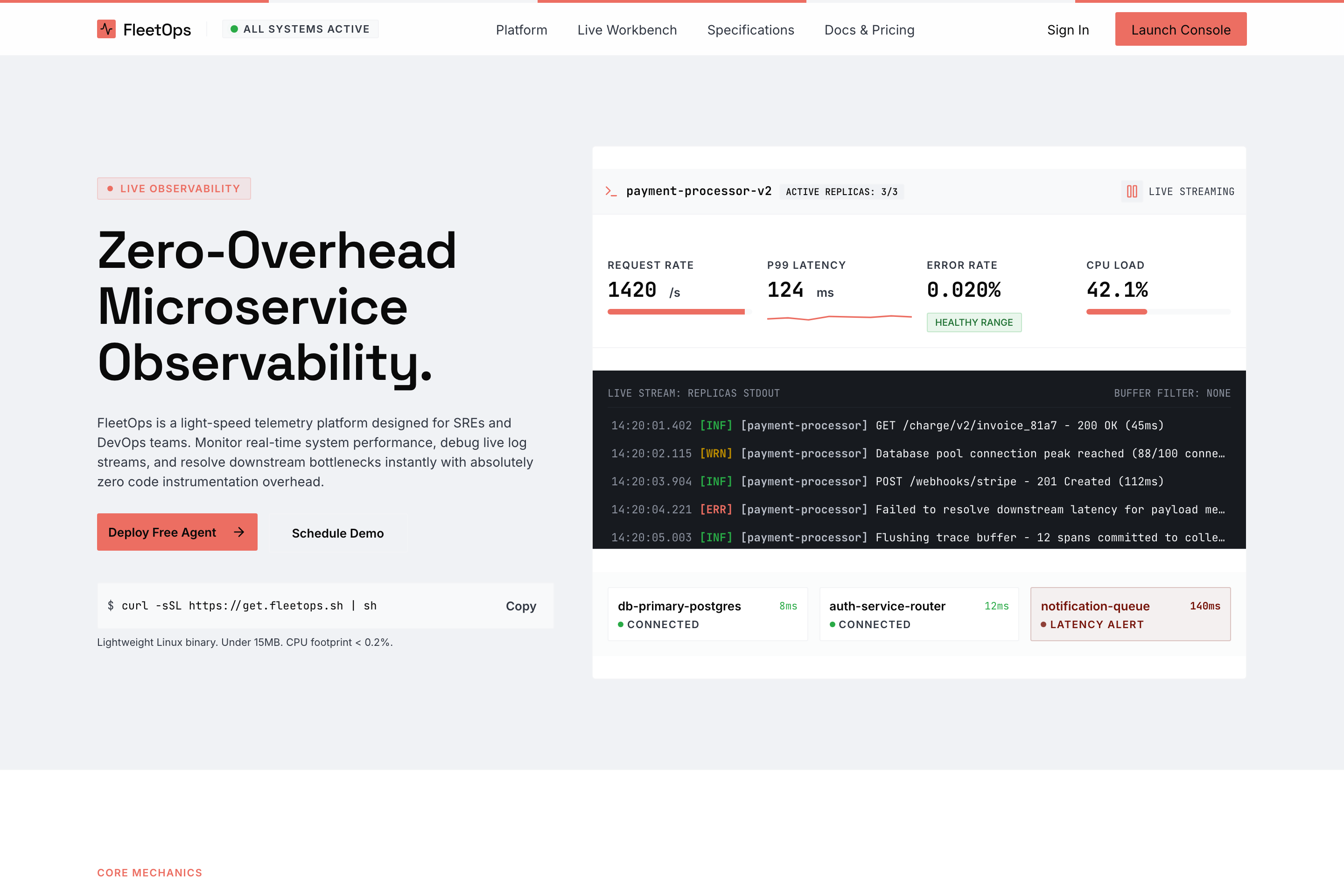Screen dimensions: 1344x896
Task: Click the Deploy Free Agent button
Action: pos(177,532)
